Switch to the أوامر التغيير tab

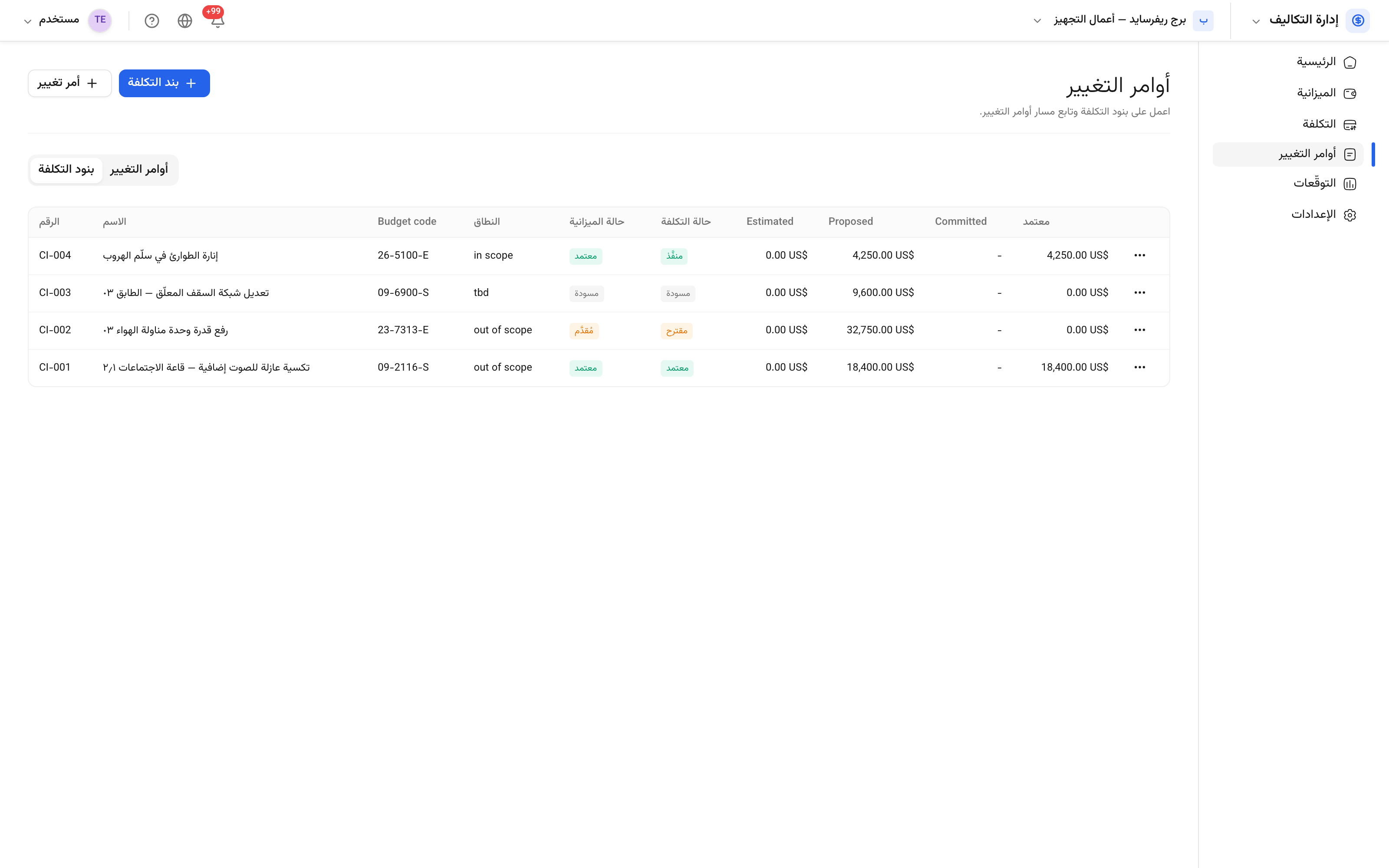pyautogui.click(x=139, y=169)
